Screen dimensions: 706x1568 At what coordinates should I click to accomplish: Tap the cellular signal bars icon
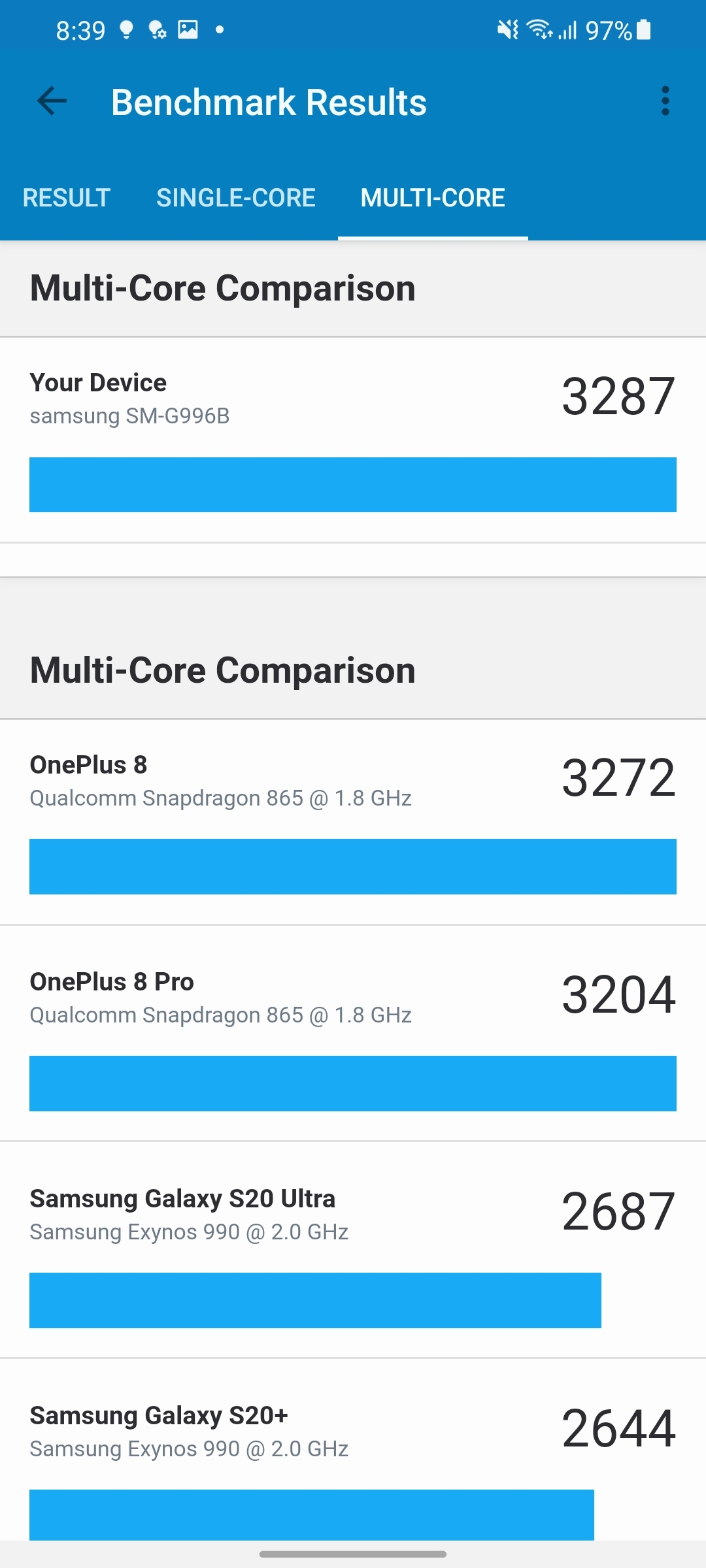pos(568,30)
